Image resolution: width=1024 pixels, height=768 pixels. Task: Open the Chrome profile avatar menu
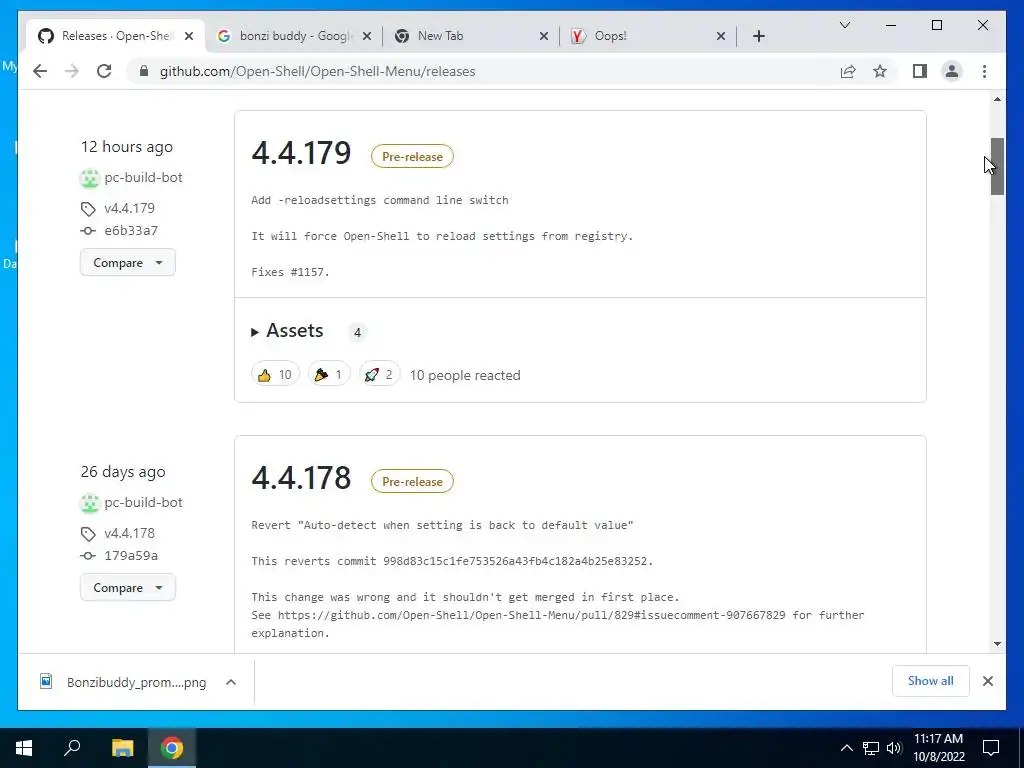pos(952,71)
